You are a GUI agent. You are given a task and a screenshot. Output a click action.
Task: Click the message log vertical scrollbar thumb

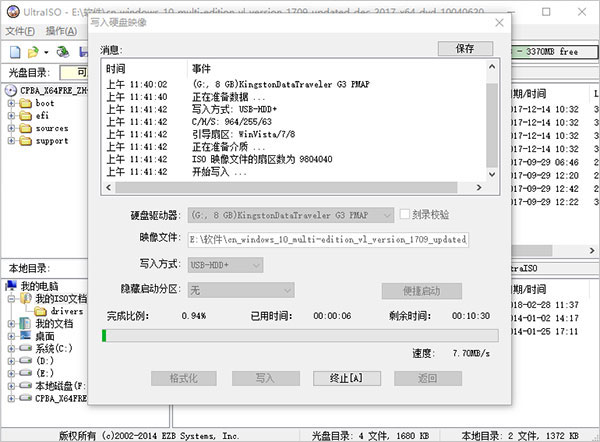coord(492,125)
